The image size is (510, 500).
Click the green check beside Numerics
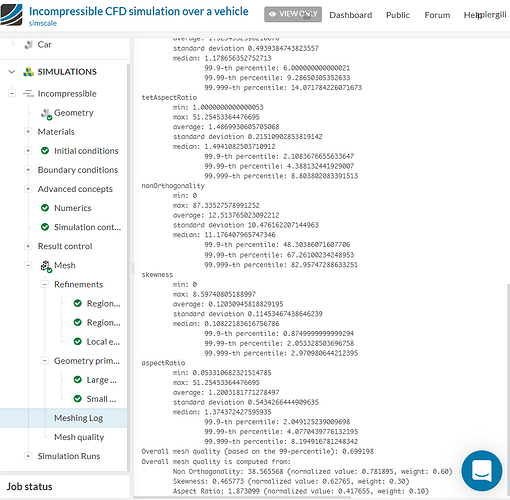pyautogui.click(x=45, y=208)
